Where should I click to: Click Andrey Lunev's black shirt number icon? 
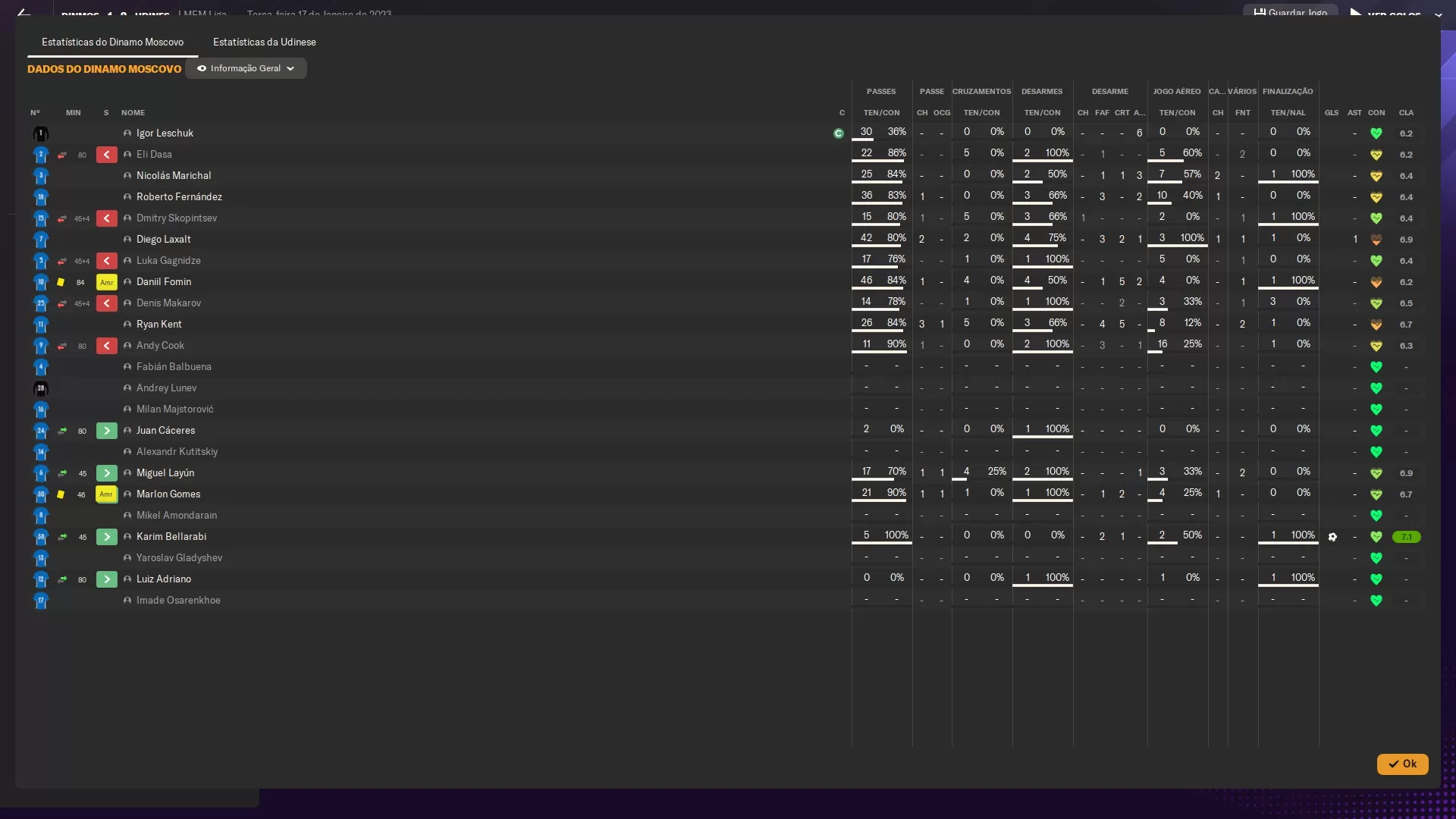[x=41, y=389]
